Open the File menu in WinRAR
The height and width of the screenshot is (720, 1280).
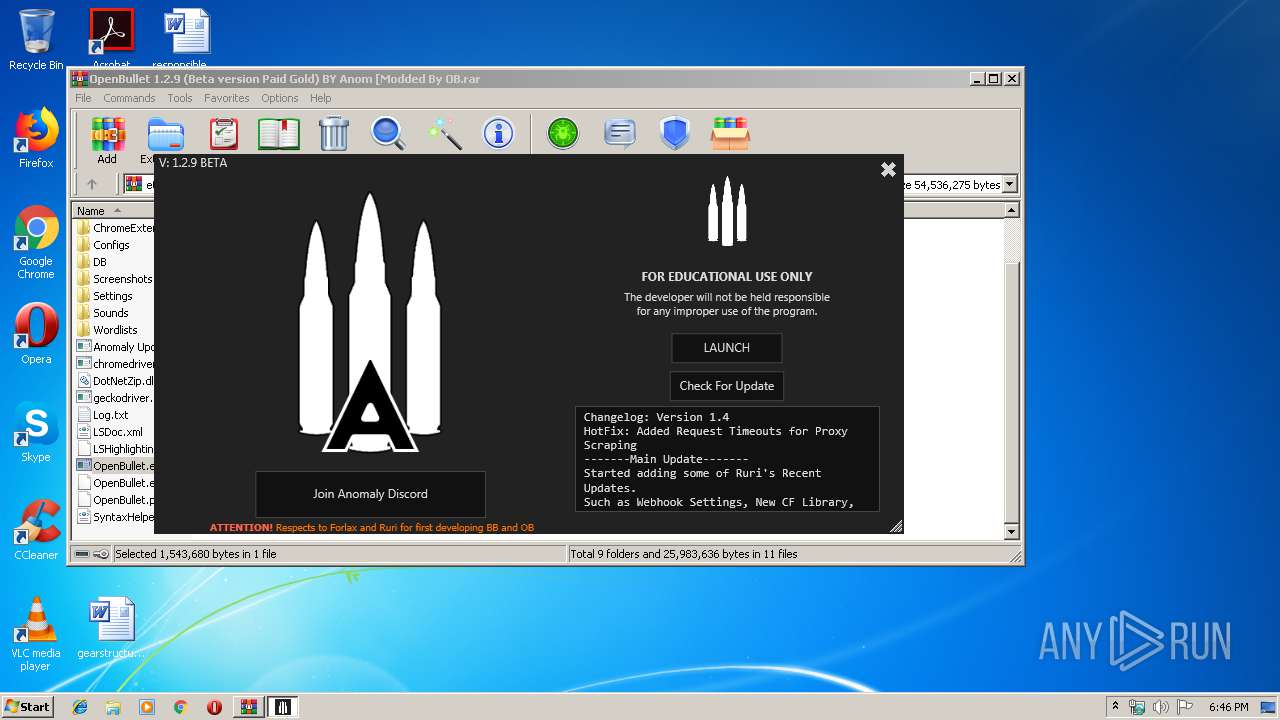[83, 98]
